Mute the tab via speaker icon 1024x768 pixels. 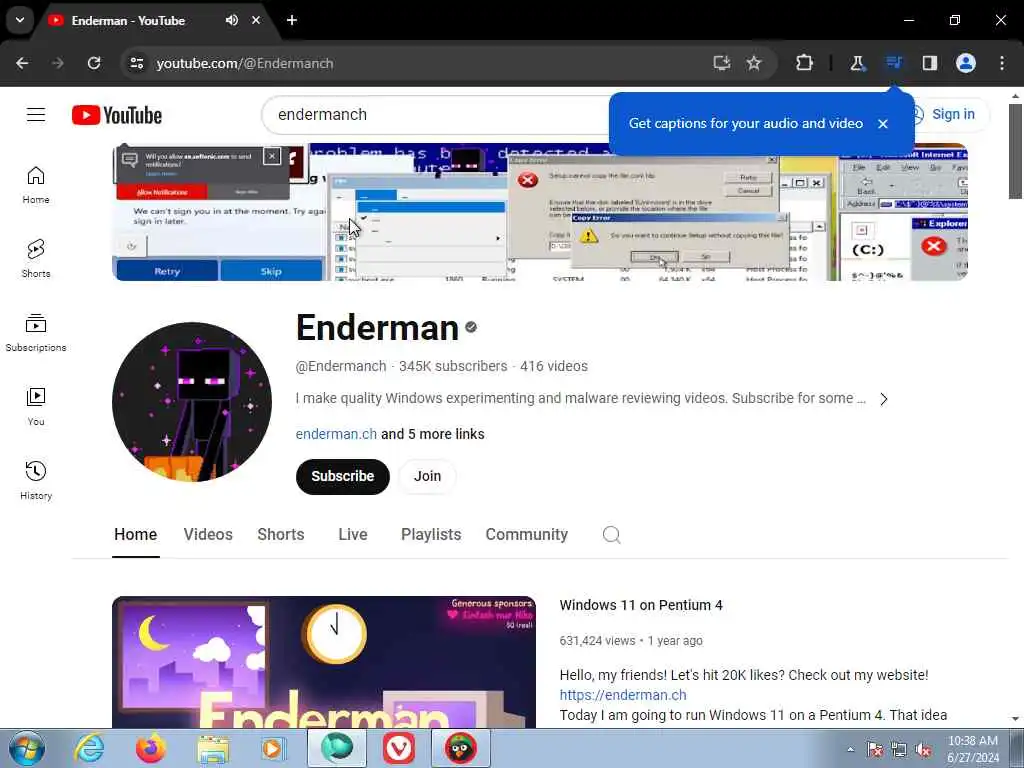point(232,20)
